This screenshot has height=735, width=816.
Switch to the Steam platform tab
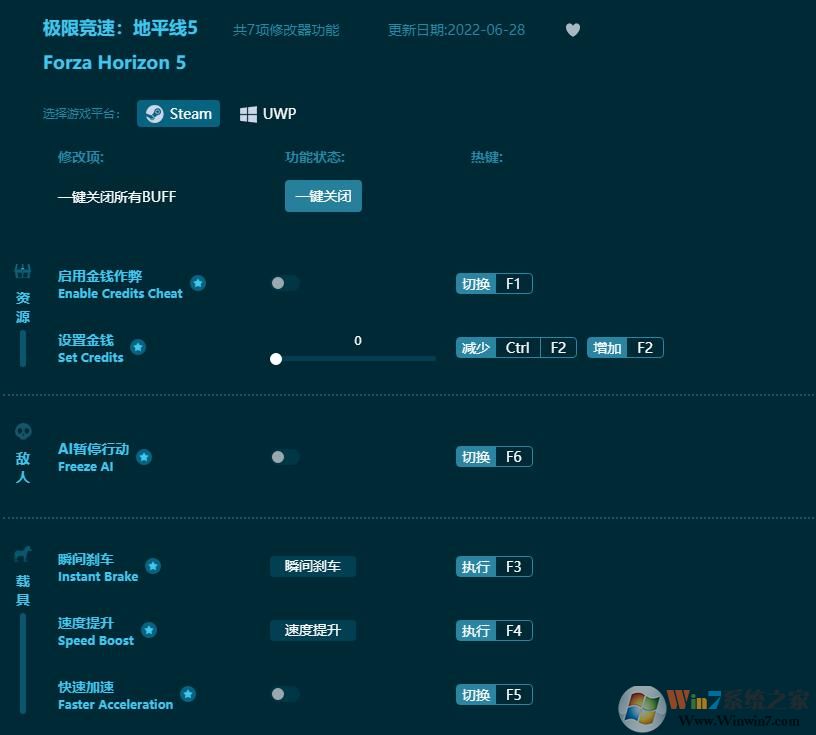click(x=178, y=113)
